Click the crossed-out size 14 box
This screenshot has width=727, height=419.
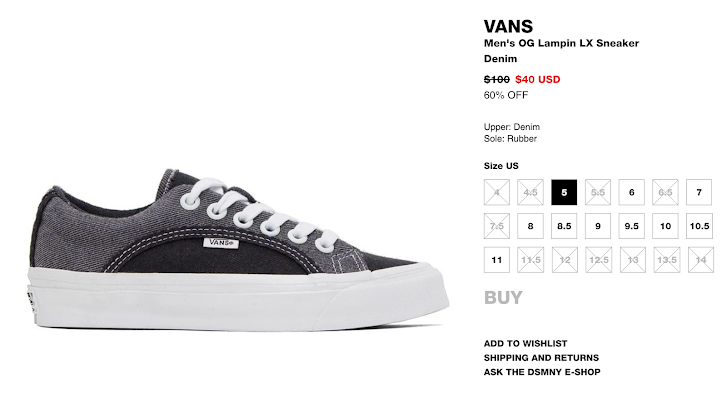[x=701, y=260]
